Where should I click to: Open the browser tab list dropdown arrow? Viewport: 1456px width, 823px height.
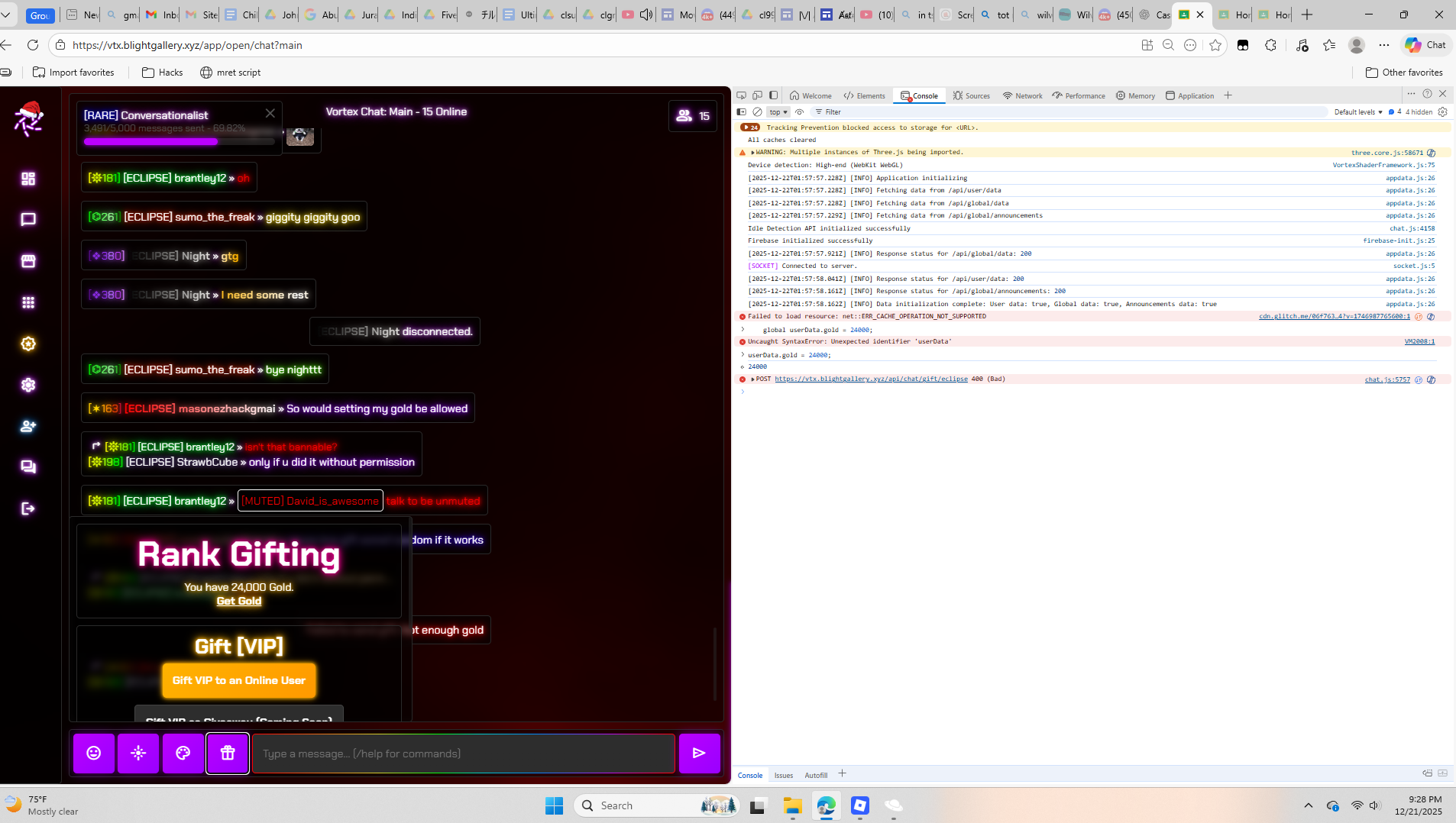[x=6, y=15]
